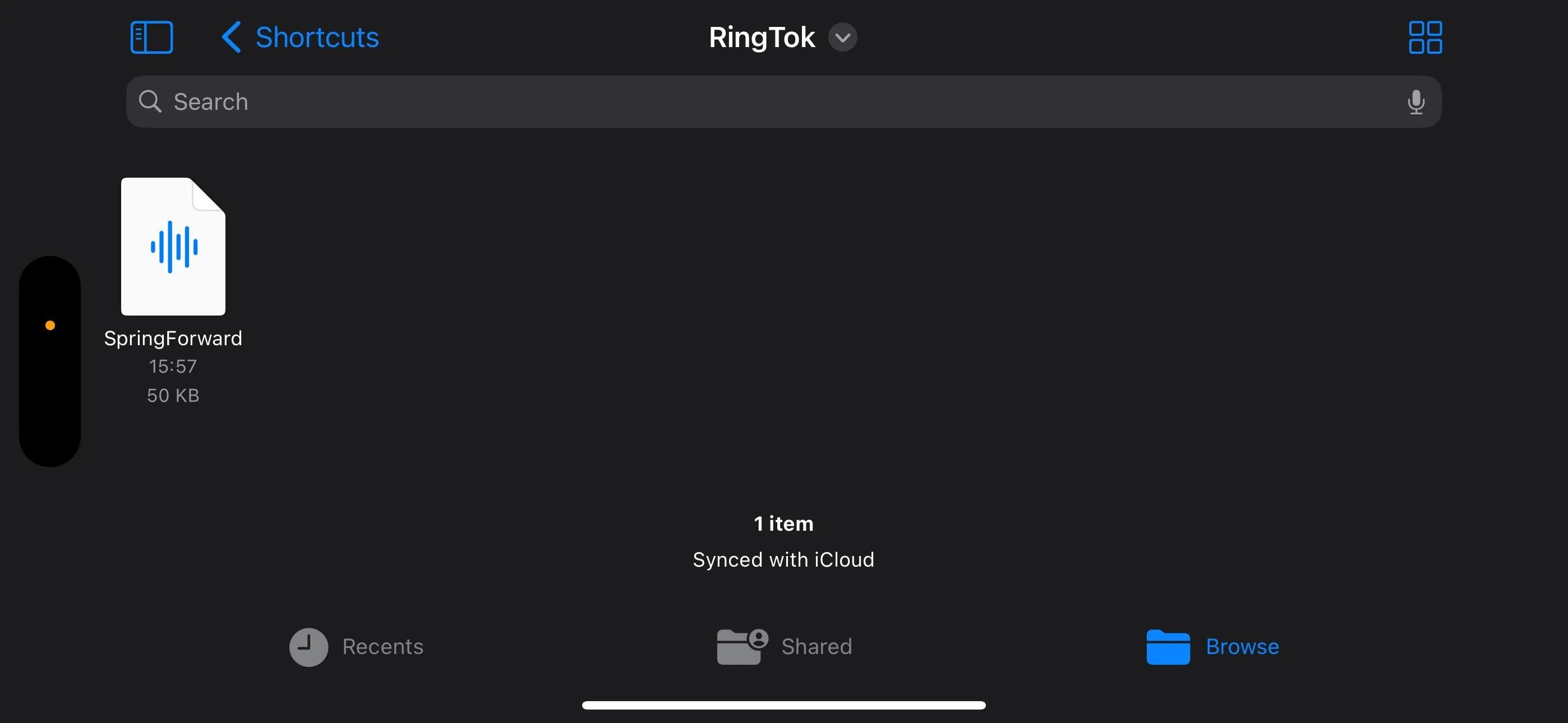Select the SpringForward file name label

173,338
